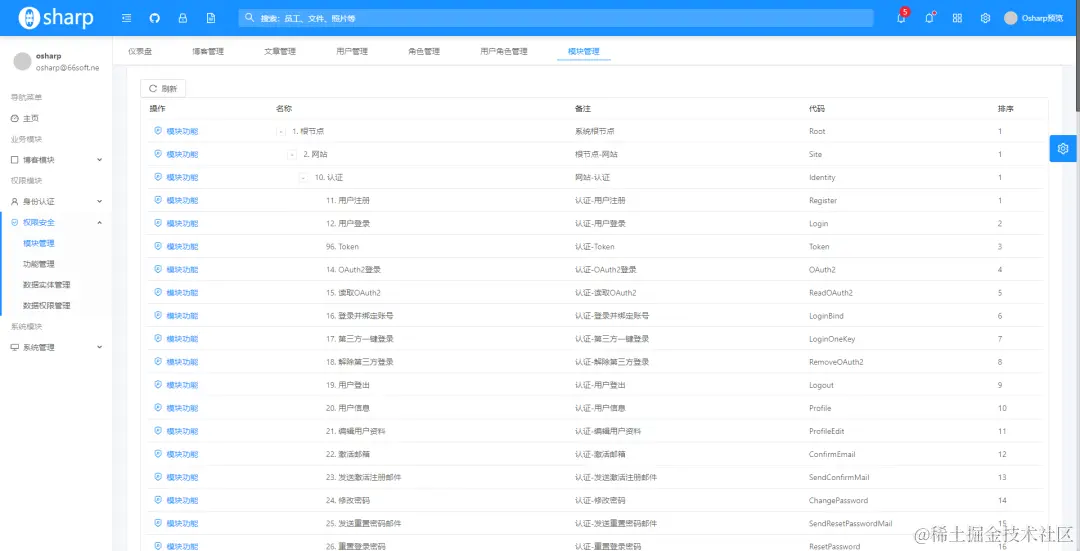Click sidebar osharp profile avatar

click(23, 62)
